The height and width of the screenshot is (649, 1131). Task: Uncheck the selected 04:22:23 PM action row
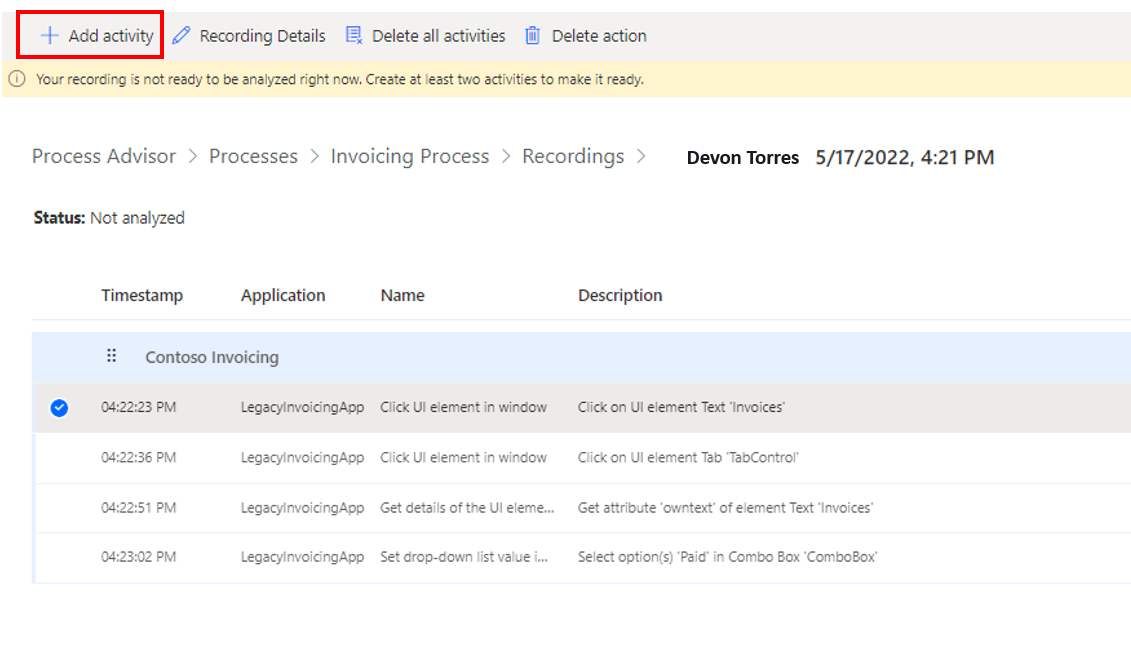click(x=59, y=407)
